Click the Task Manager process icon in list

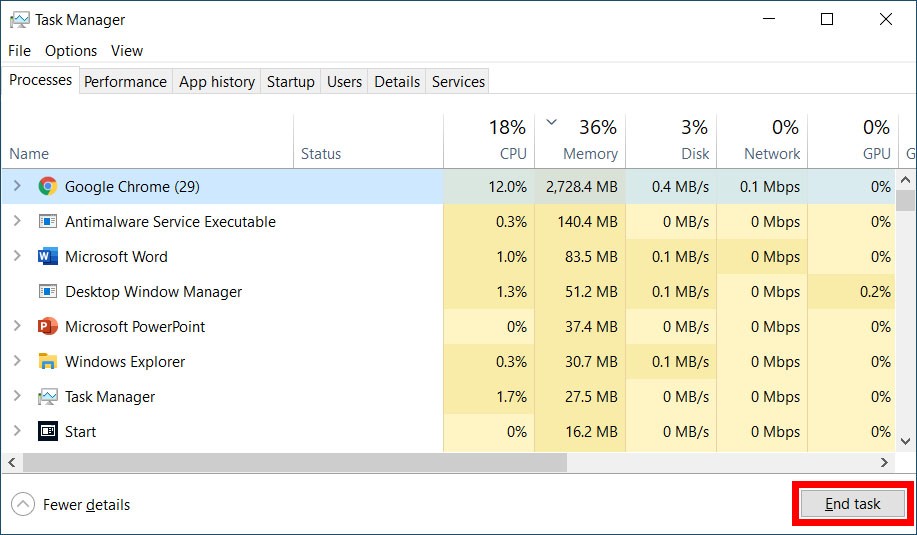pyautogui.click(x=47, y=396)
